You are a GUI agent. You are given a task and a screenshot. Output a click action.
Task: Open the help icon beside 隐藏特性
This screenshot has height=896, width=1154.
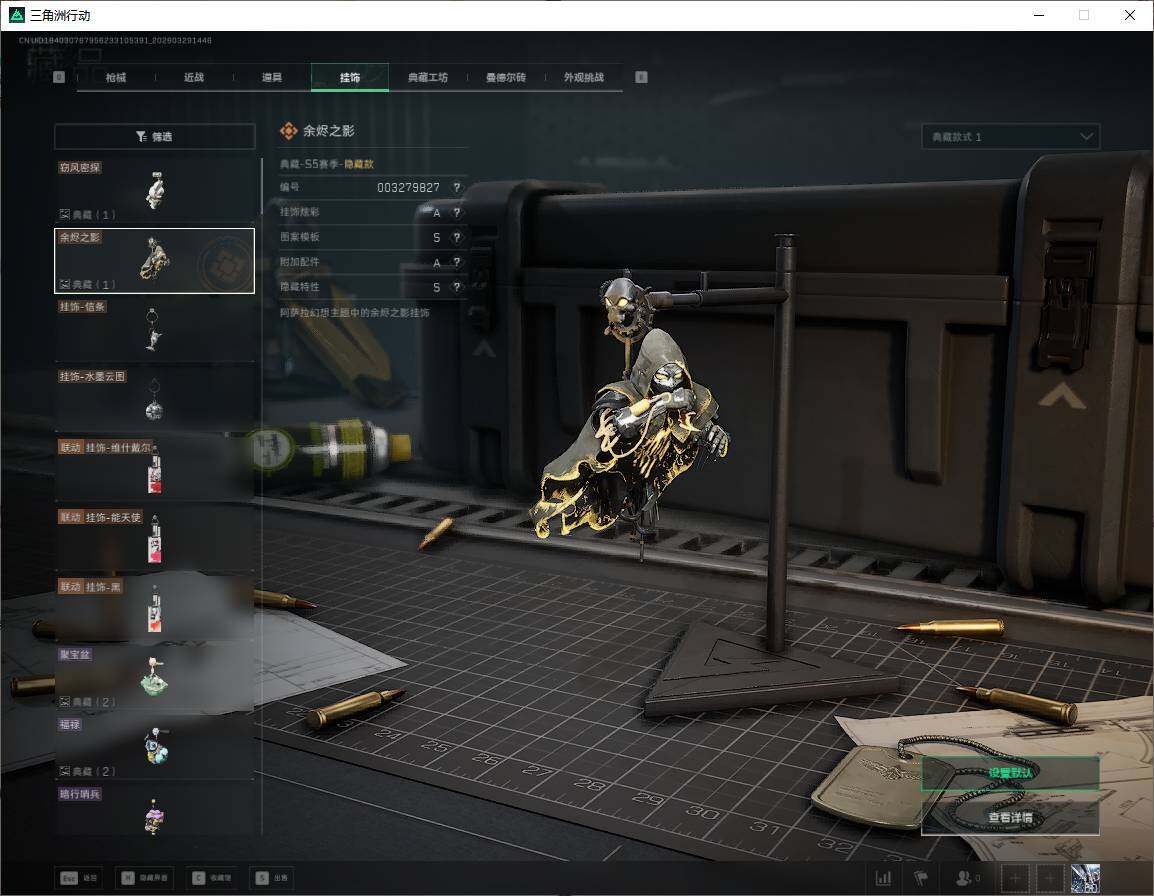(x=457, y=287)
